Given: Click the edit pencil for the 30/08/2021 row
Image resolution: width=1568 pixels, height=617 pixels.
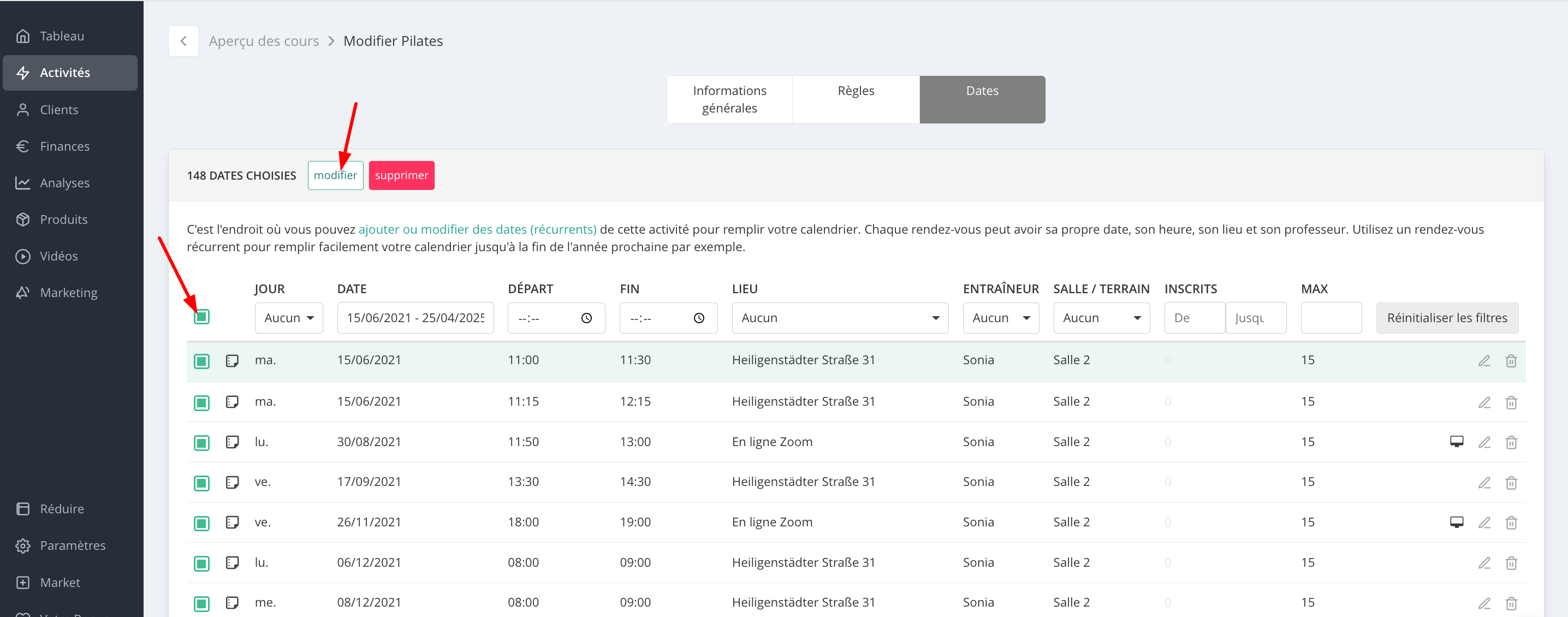Looking at the screenshot, I should (1484, 442).
